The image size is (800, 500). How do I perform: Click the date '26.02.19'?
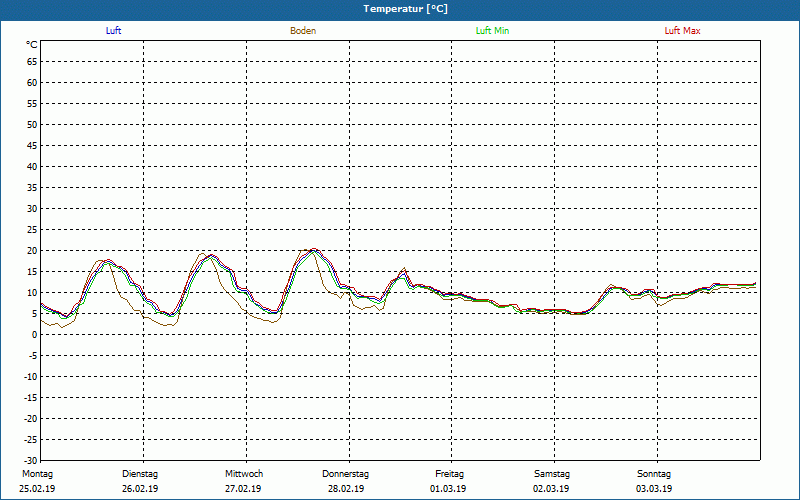(140, 489)
